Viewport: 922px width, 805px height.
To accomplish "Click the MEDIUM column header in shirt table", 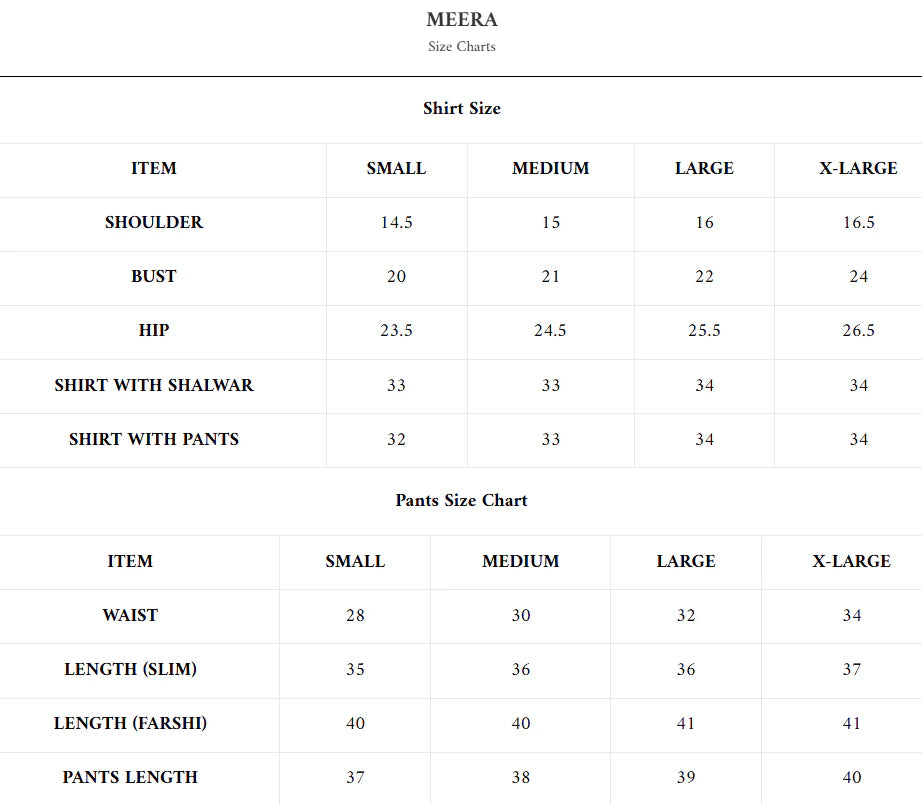I will tap(550, 168).
